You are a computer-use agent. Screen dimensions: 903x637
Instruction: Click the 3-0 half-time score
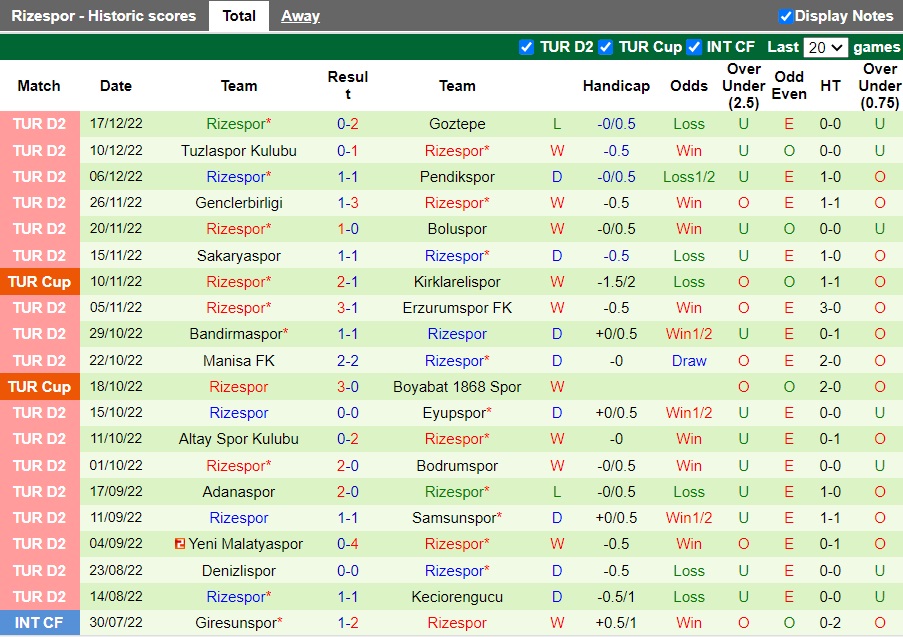click(830, 308)
